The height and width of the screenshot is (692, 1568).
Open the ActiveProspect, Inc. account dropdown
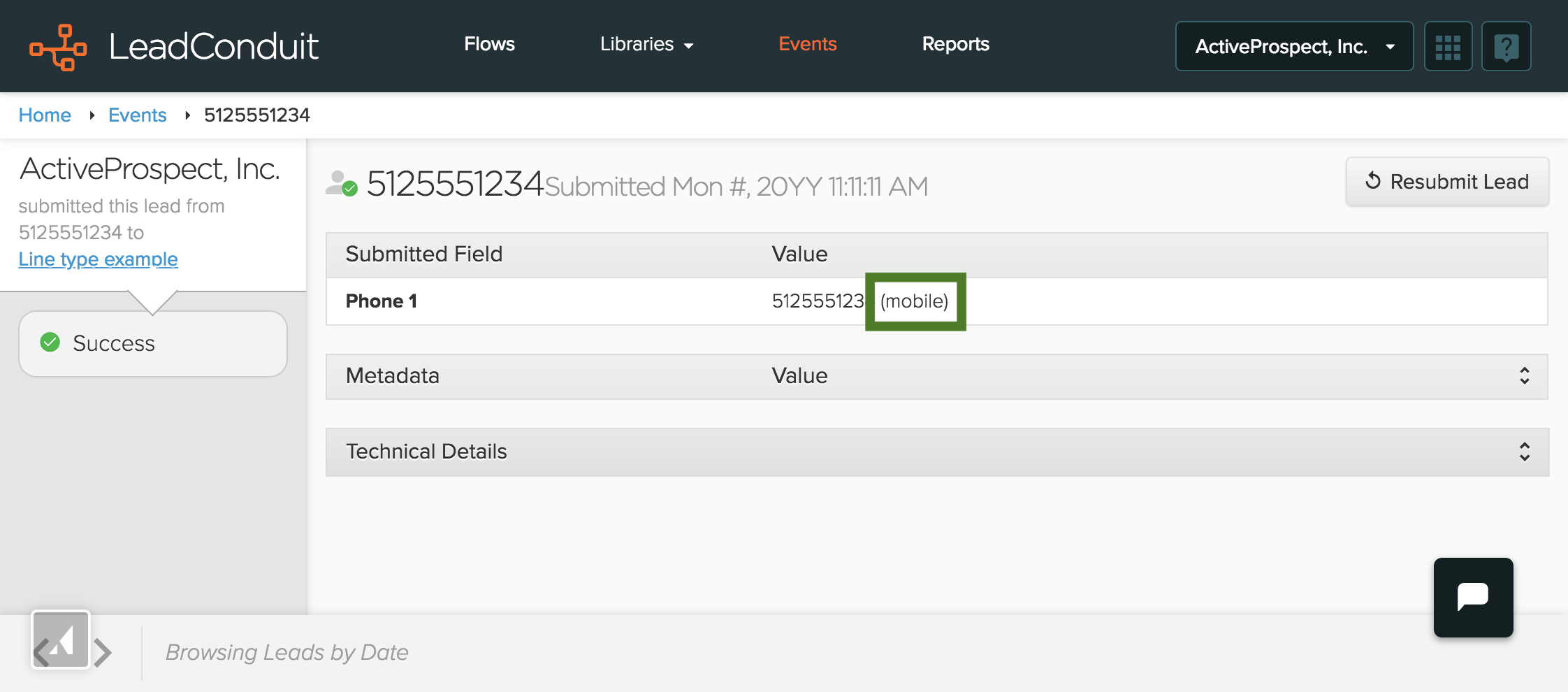pyautogui.click(x=1294, y=47)
